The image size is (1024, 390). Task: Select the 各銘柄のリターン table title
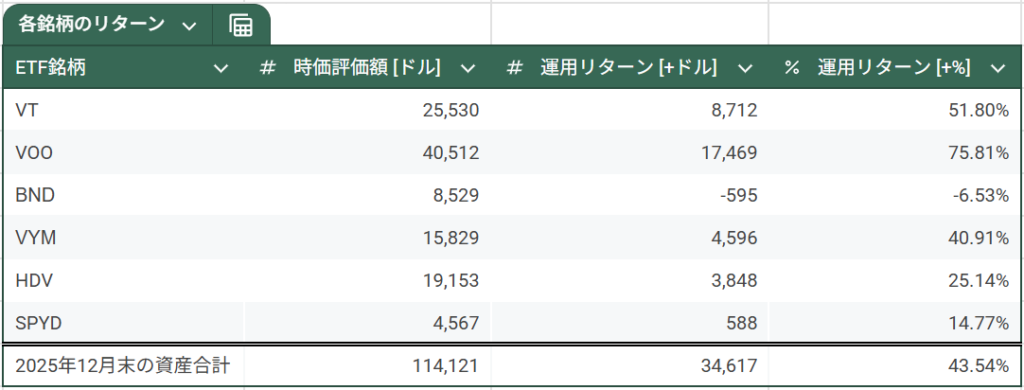[90, 25]
